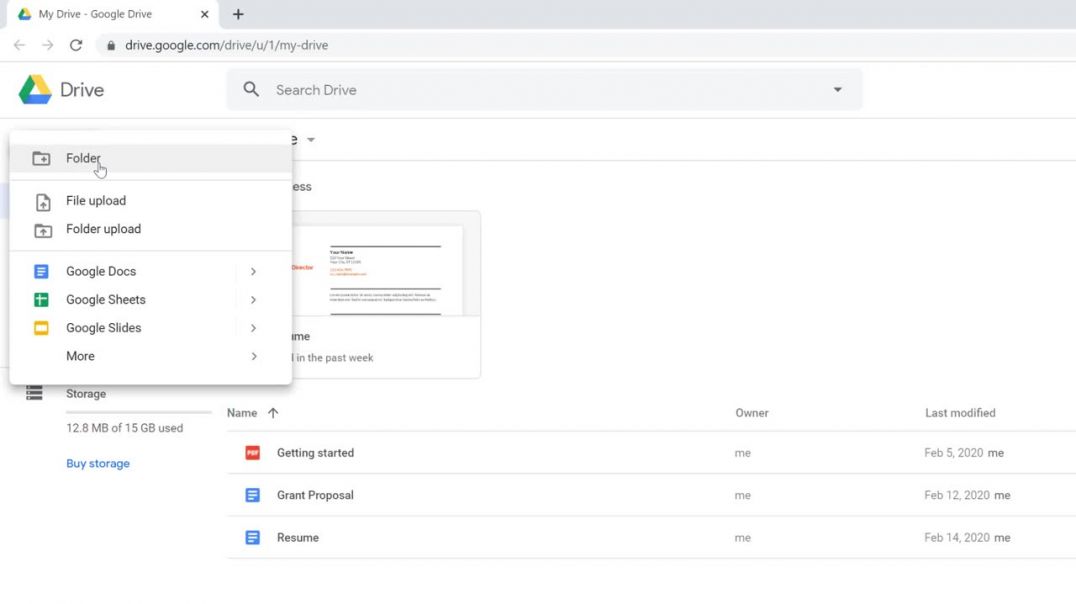Click the browser address bar URL
Screen dimensions: 1076x604
point(226,45)
